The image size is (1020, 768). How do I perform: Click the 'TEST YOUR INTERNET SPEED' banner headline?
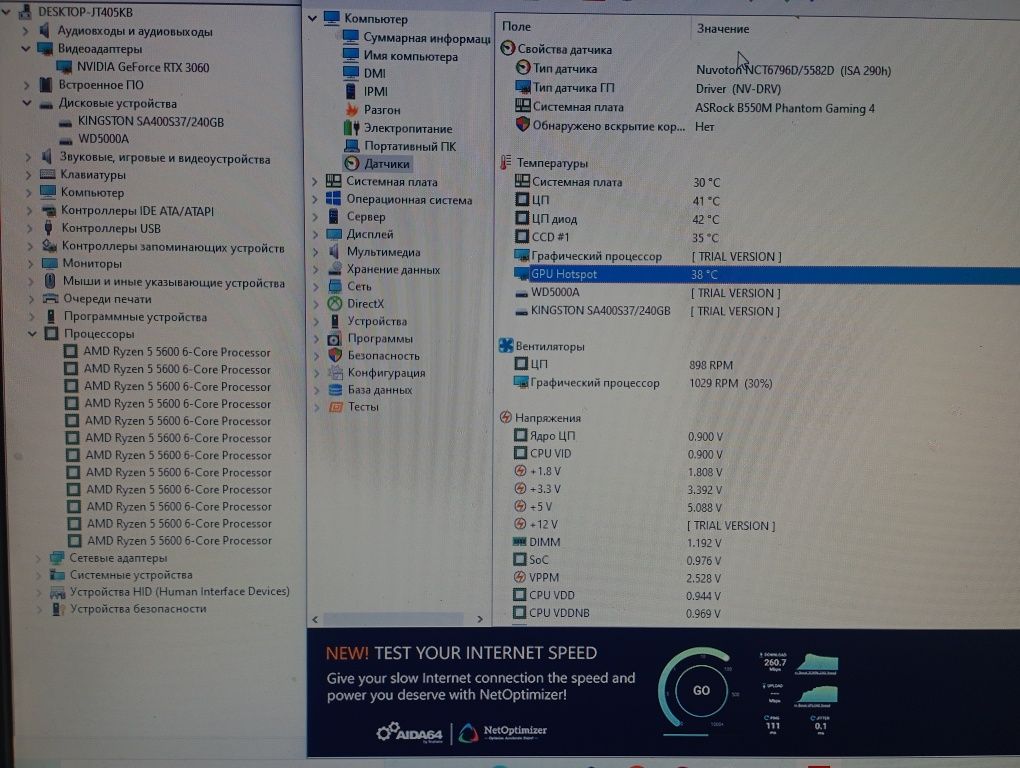486,653
